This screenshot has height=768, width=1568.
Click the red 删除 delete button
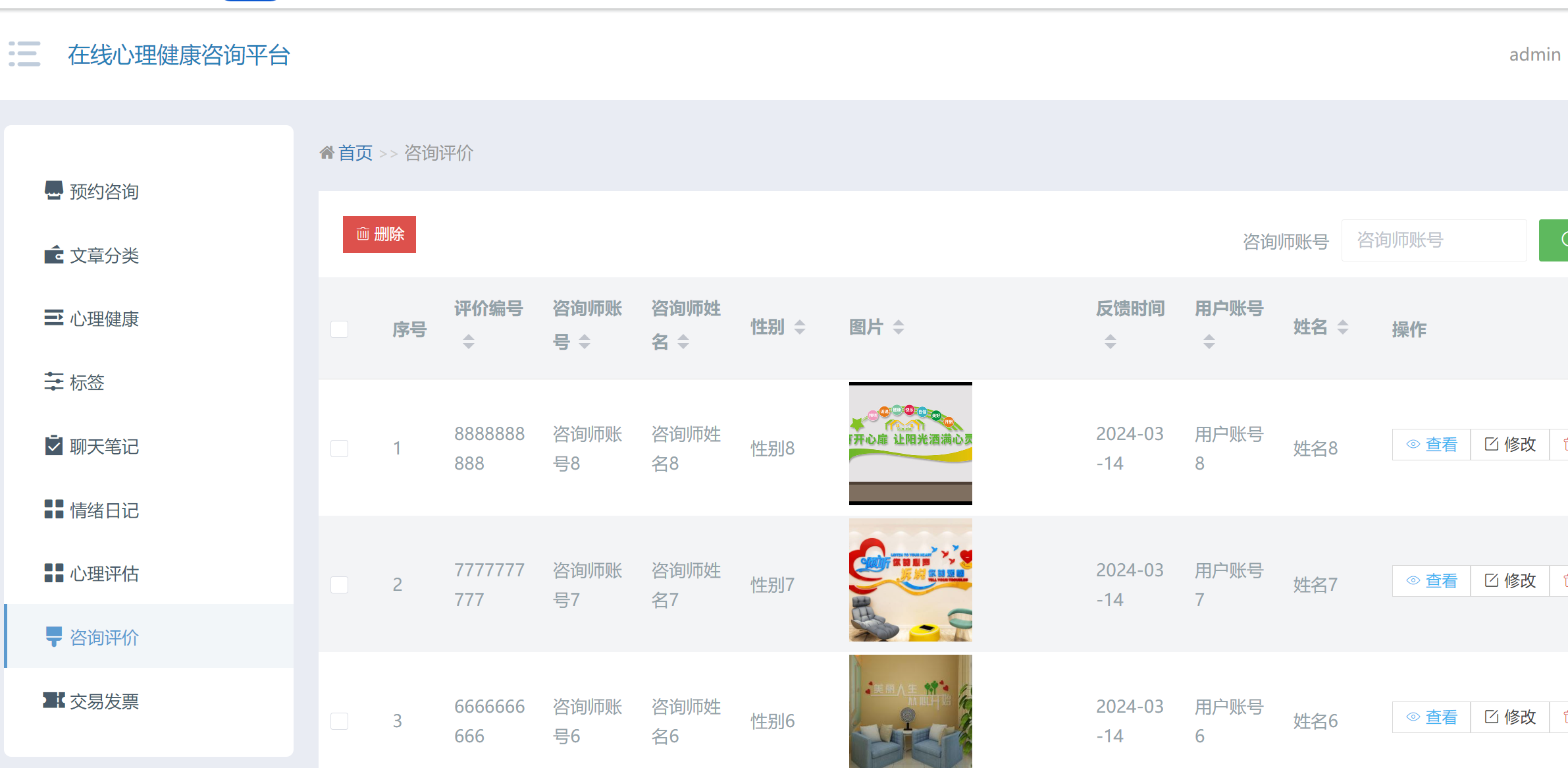tap(379, 234)
